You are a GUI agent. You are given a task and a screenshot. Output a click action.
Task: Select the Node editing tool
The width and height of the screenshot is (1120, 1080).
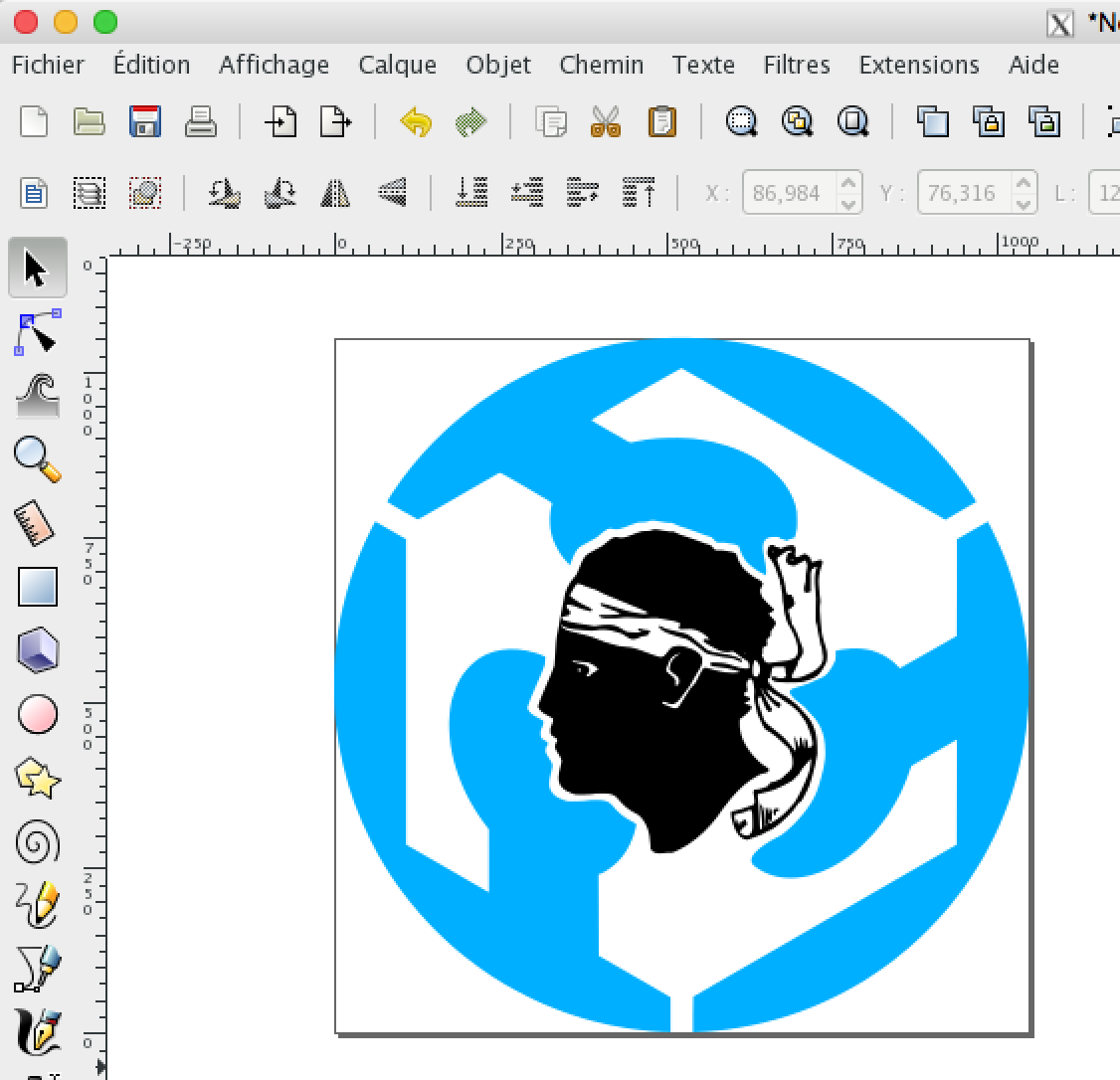(x=37, y=332)
